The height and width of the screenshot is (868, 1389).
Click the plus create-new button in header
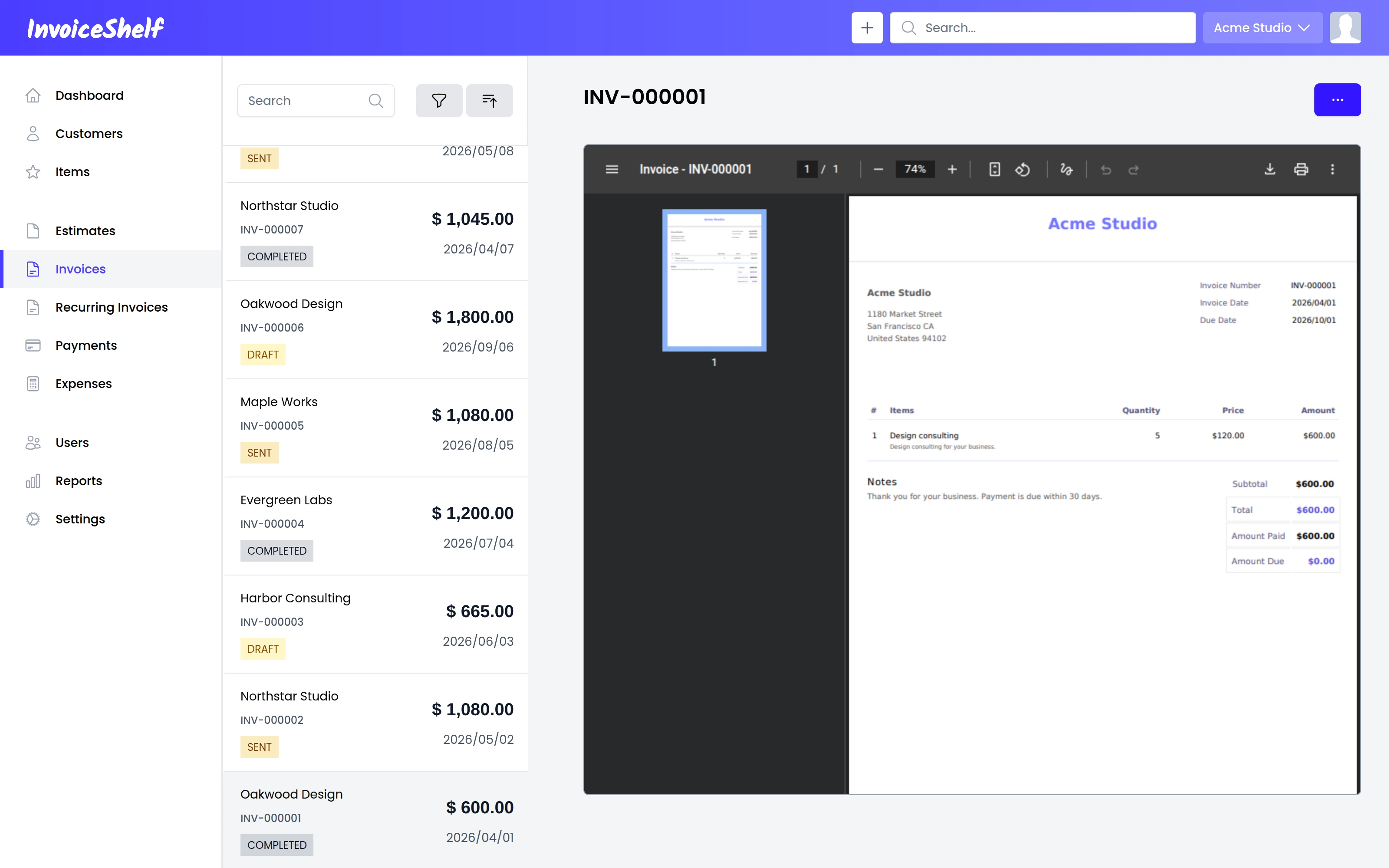tap(867, 27)
